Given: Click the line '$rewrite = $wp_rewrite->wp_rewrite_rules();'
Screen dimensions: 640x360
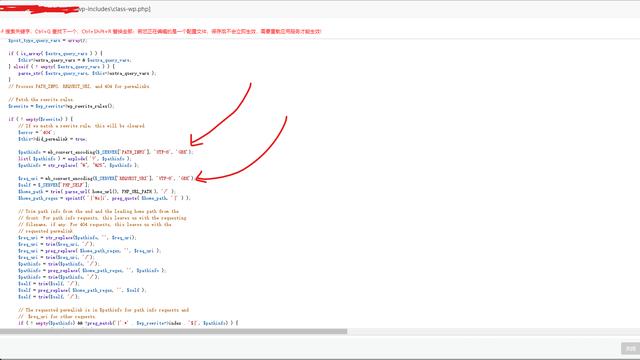Looking at the screenshot, I should pos(61,106).
